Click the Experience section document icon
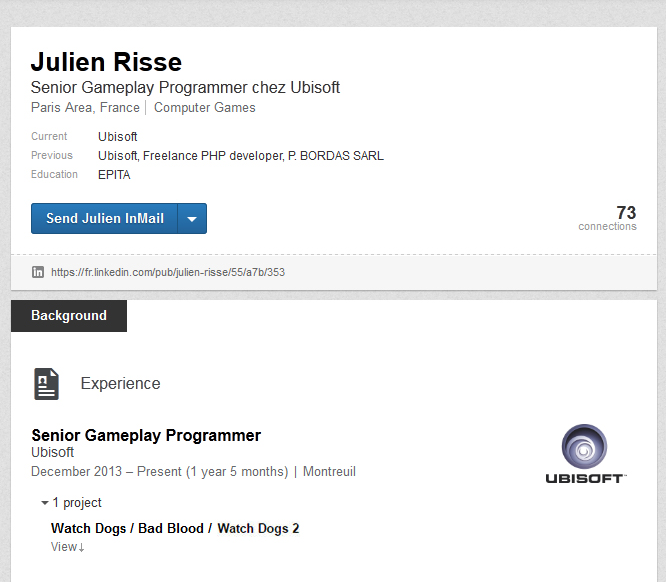 tap(46, 384)
